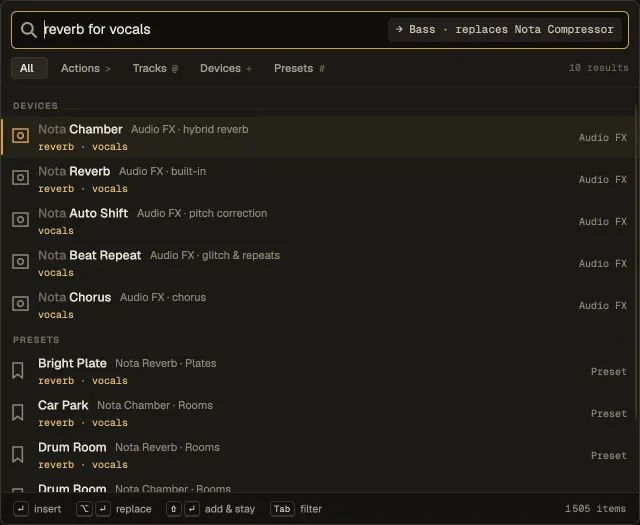Click the Nota Auto Shift device icon
Image resolution: width=640 pixels, height=525 pixels.
(20, 220)
